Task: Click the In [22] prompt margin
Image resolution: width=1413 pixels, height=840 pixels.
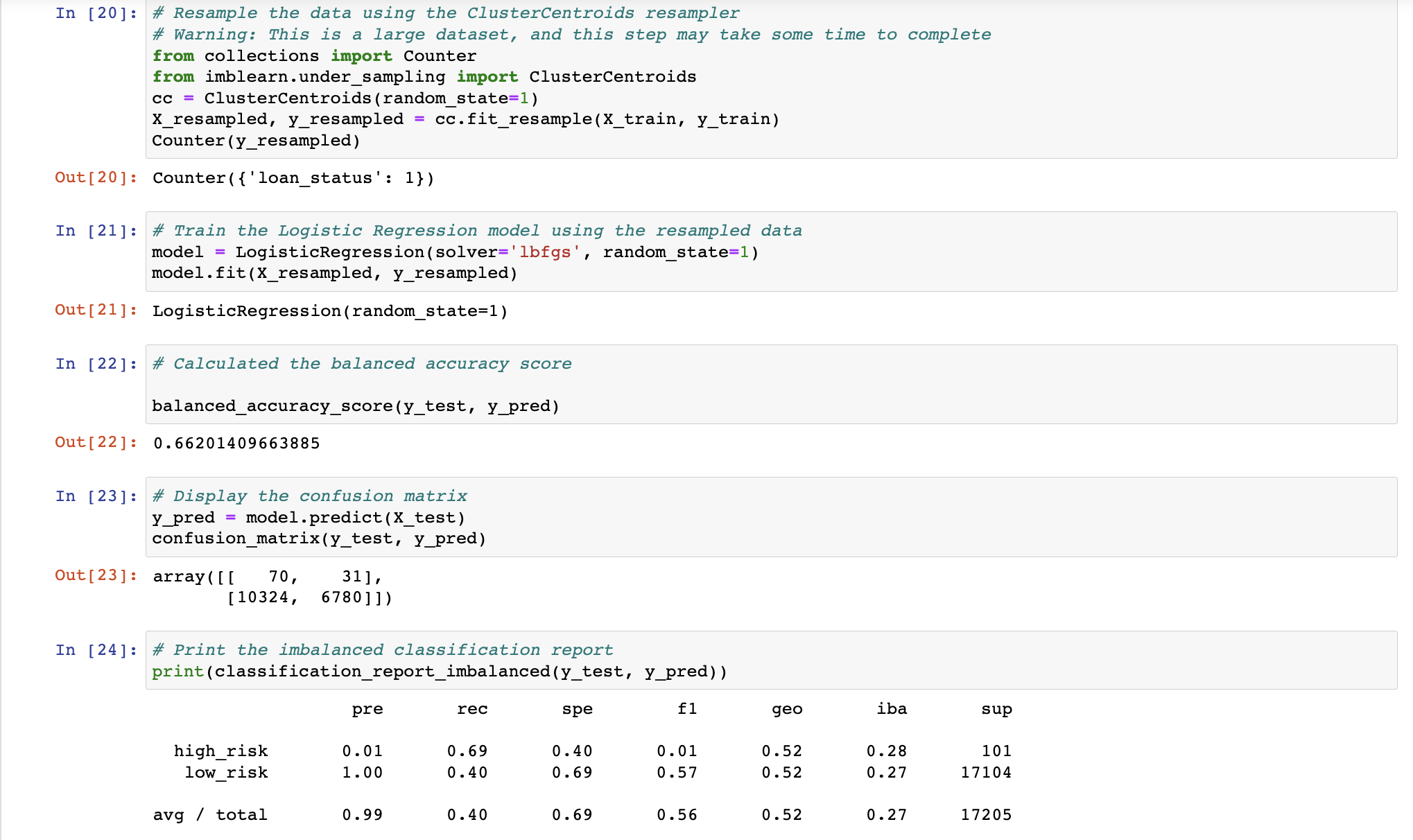Action: coord(96,363)
